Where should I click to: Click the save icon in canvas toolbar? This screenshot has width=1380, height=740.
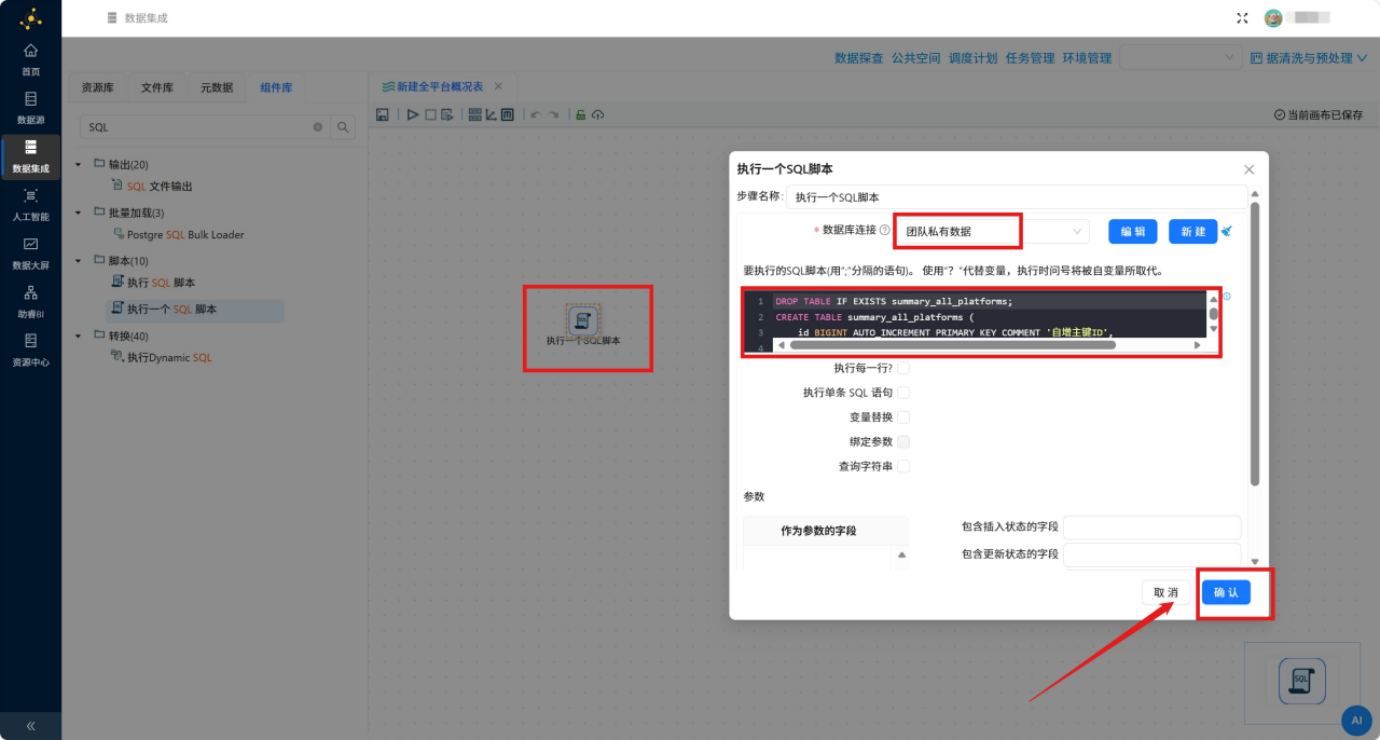point(382,115)
